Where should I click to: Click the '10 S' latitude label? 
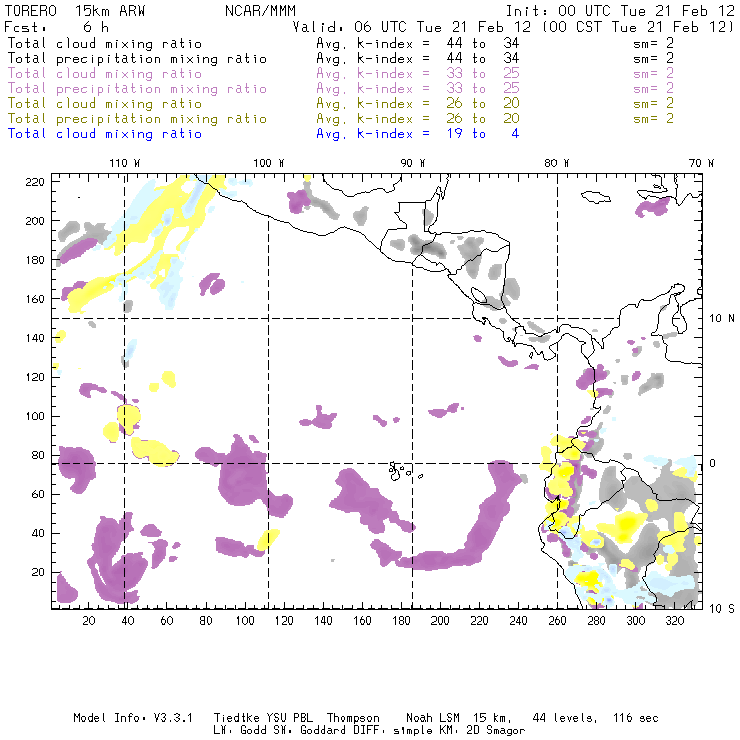pos(722,609)
